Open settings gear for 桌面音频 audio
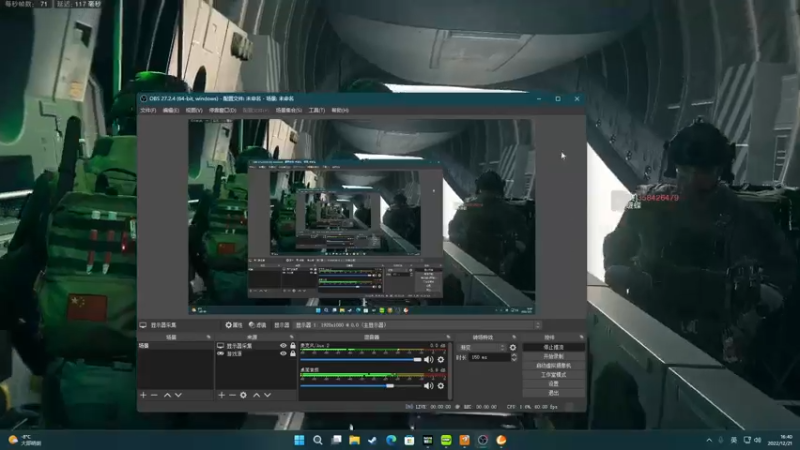The width and height of the screenshot is (800, 450). click(x=441, y=386)
